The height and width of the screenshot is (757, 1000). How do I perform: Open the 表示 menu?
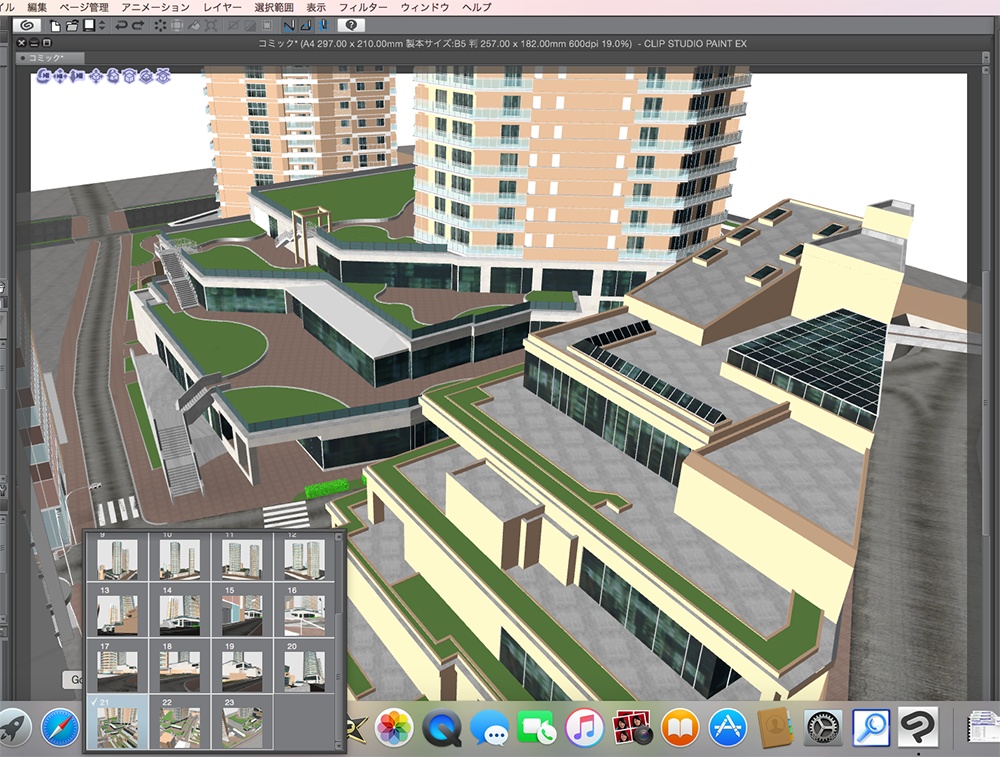coord(316,7)
